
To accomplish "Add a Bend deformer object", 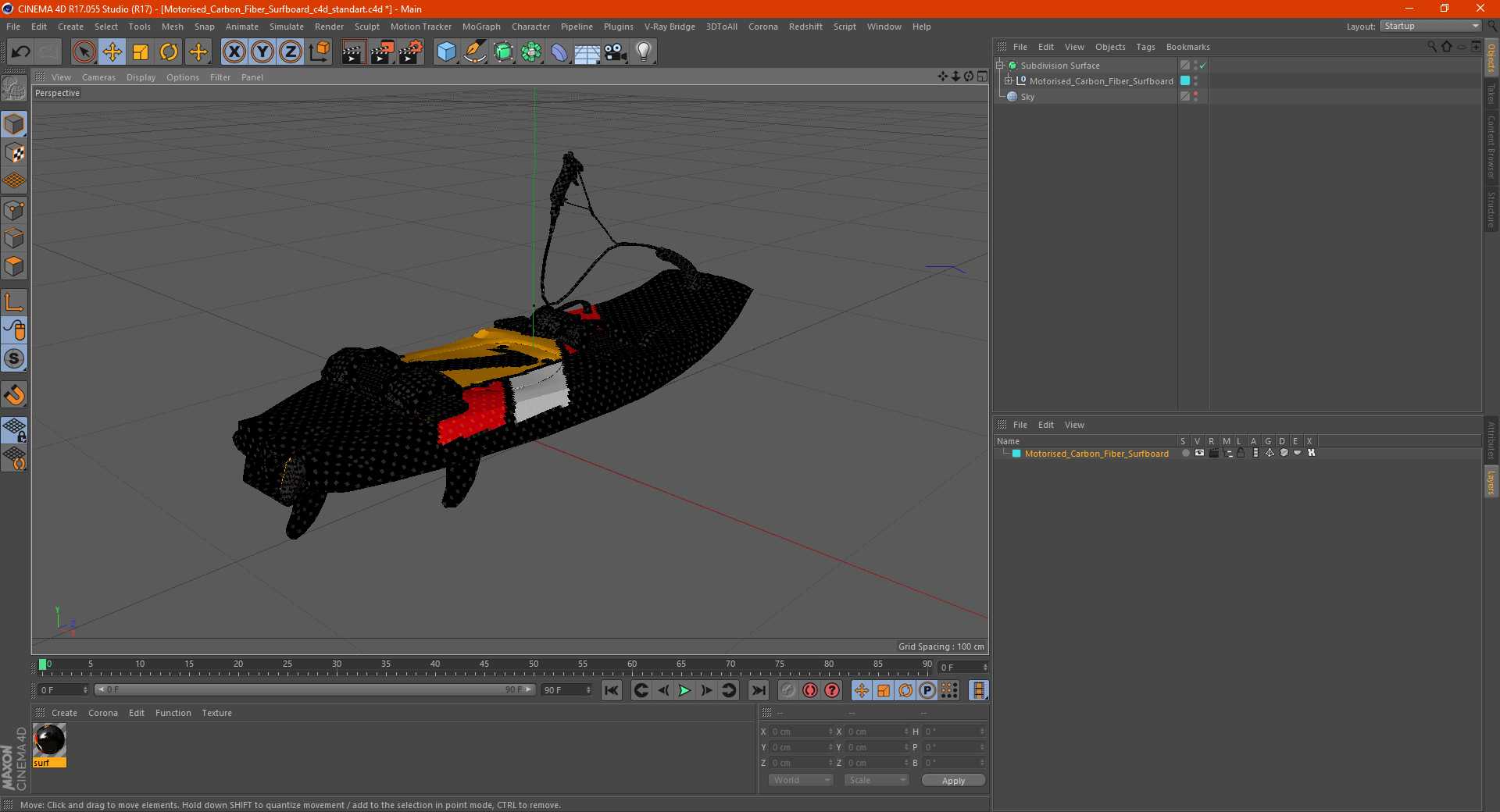I will tap(559, 52).
